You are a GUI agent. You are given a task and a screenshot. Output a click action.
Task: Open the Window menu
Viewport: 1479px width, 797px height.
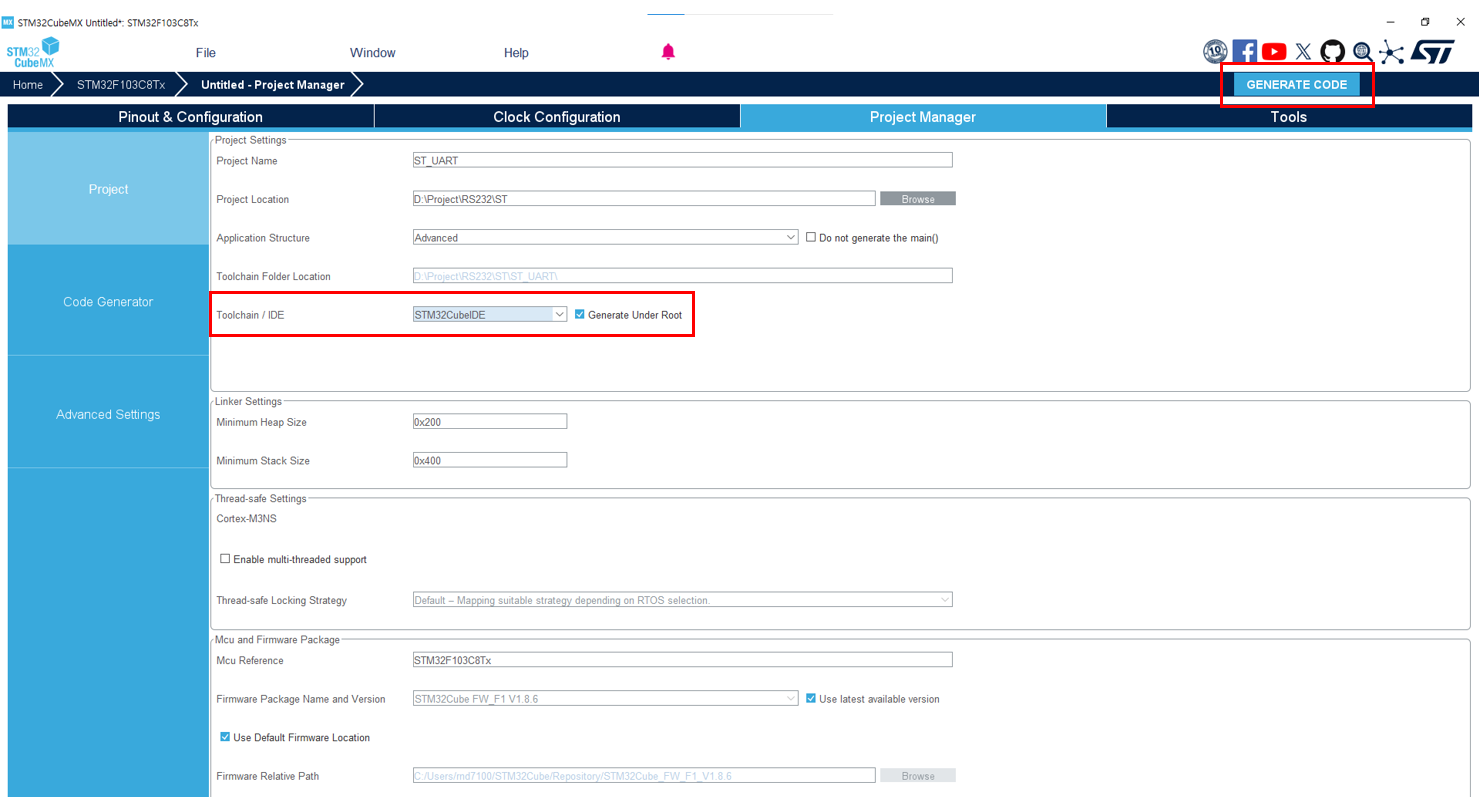372,53
